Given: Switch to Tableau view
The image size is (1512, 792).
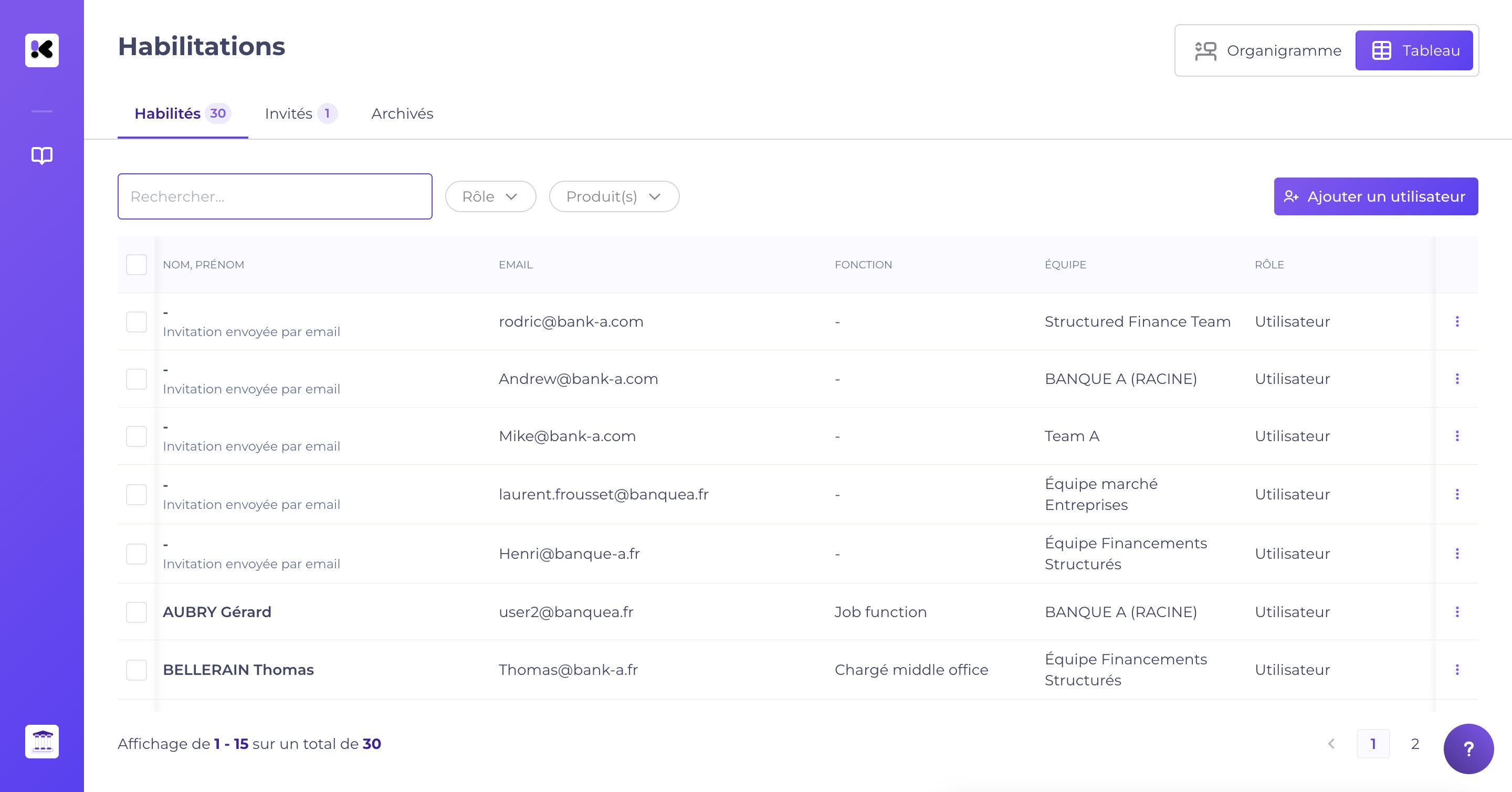Looking at the screenshot, I should [1414, 50].
